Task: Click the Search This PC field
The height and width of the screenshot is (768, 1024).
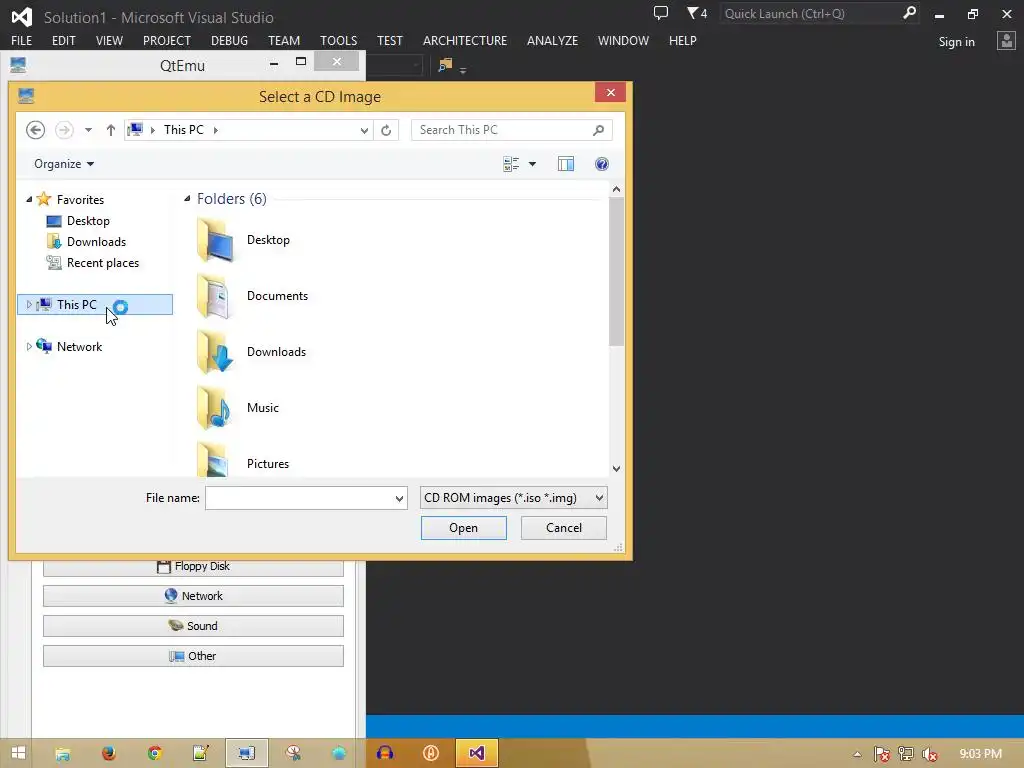Action: (x=511, y=130)
